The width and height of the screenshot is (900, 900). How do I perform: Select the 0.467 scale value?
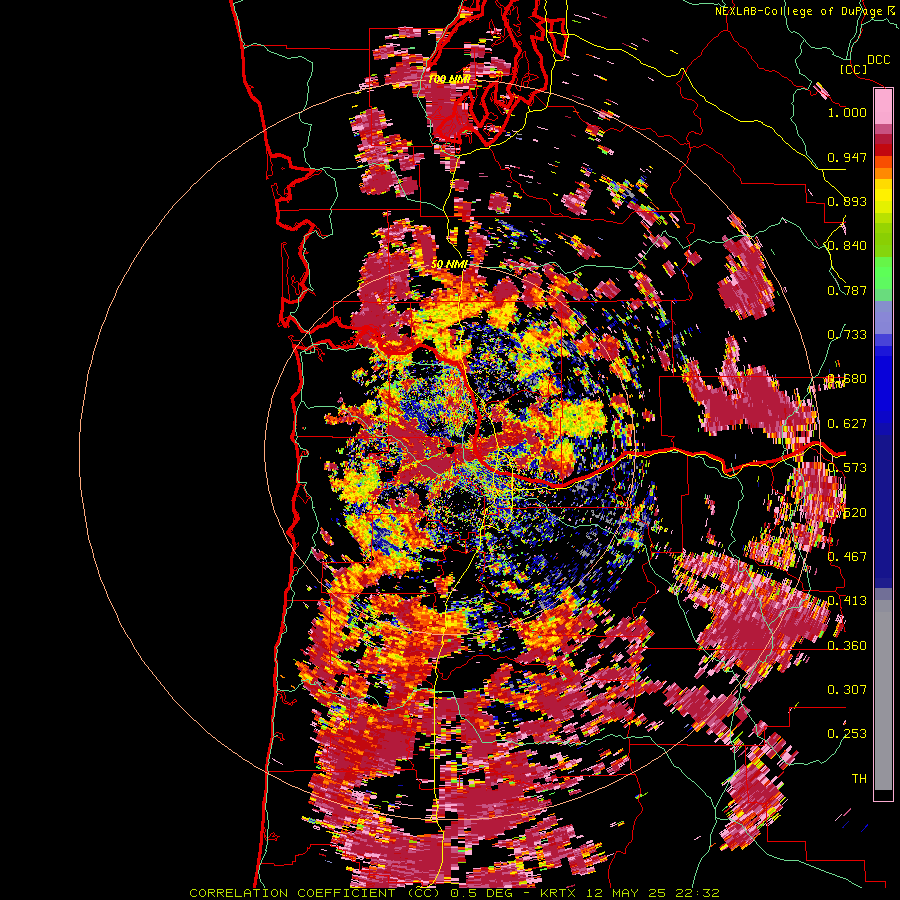[x=847, y=557]
